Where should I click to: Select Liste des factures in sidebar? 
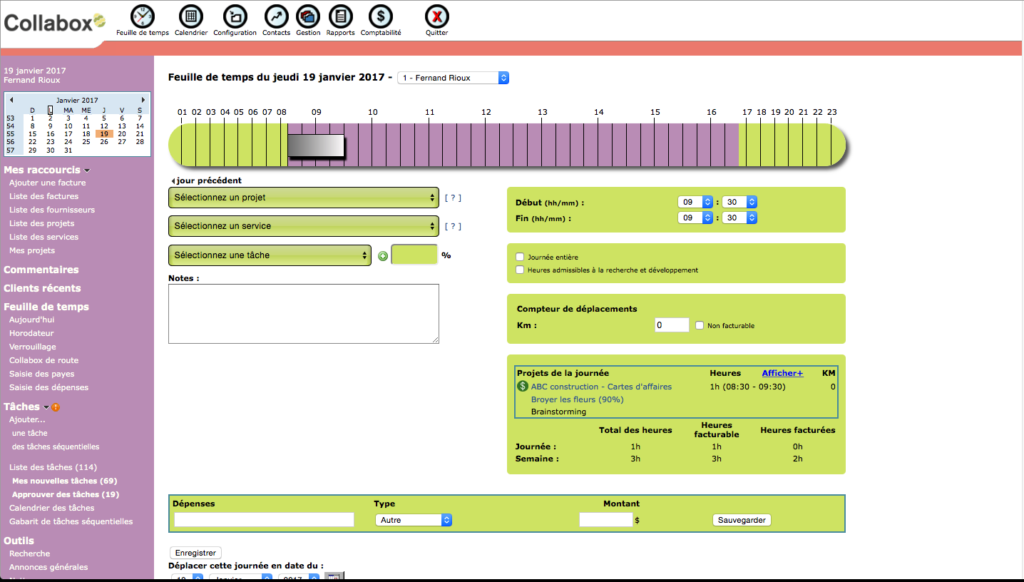click(43, 196)
